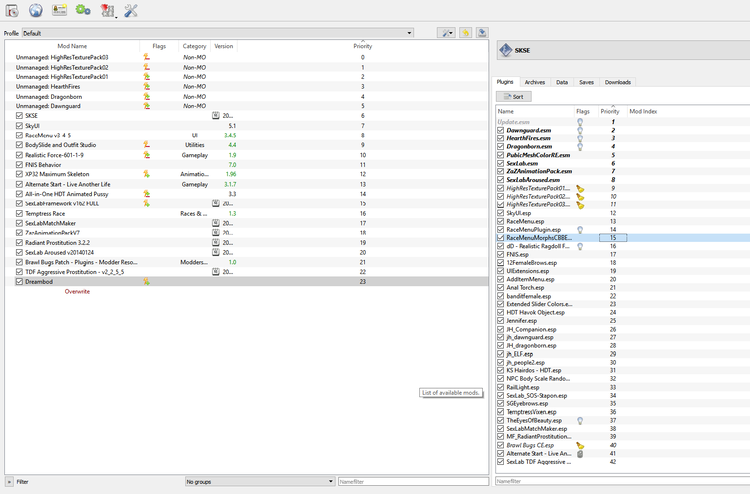Image resolution: width=750 pixels, height=494 pixels.
Task: Open the tools puzzle icon in toolbar
Action: [x=108, y=10]
